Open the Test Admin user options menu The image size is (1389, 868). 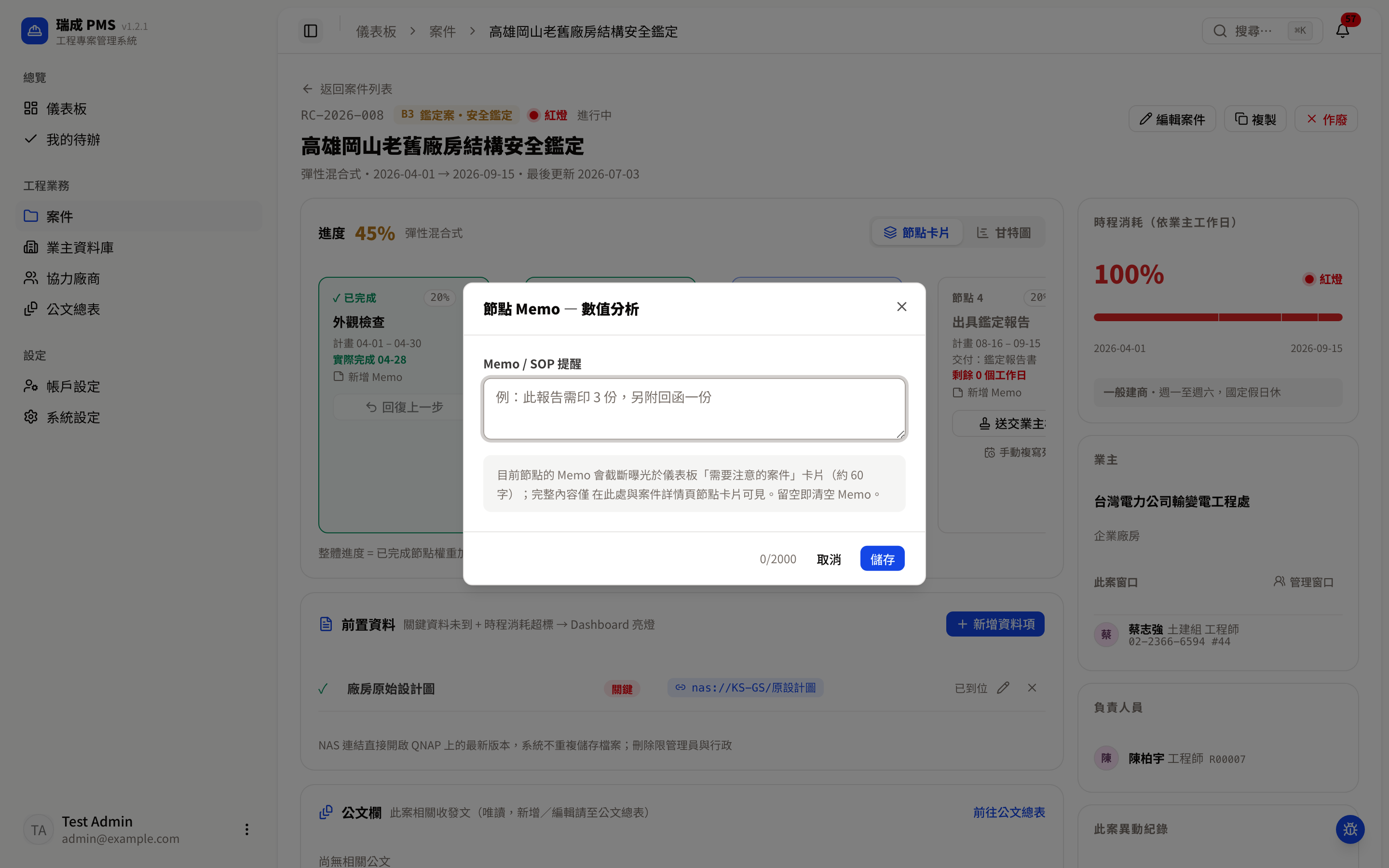point(246,829)
